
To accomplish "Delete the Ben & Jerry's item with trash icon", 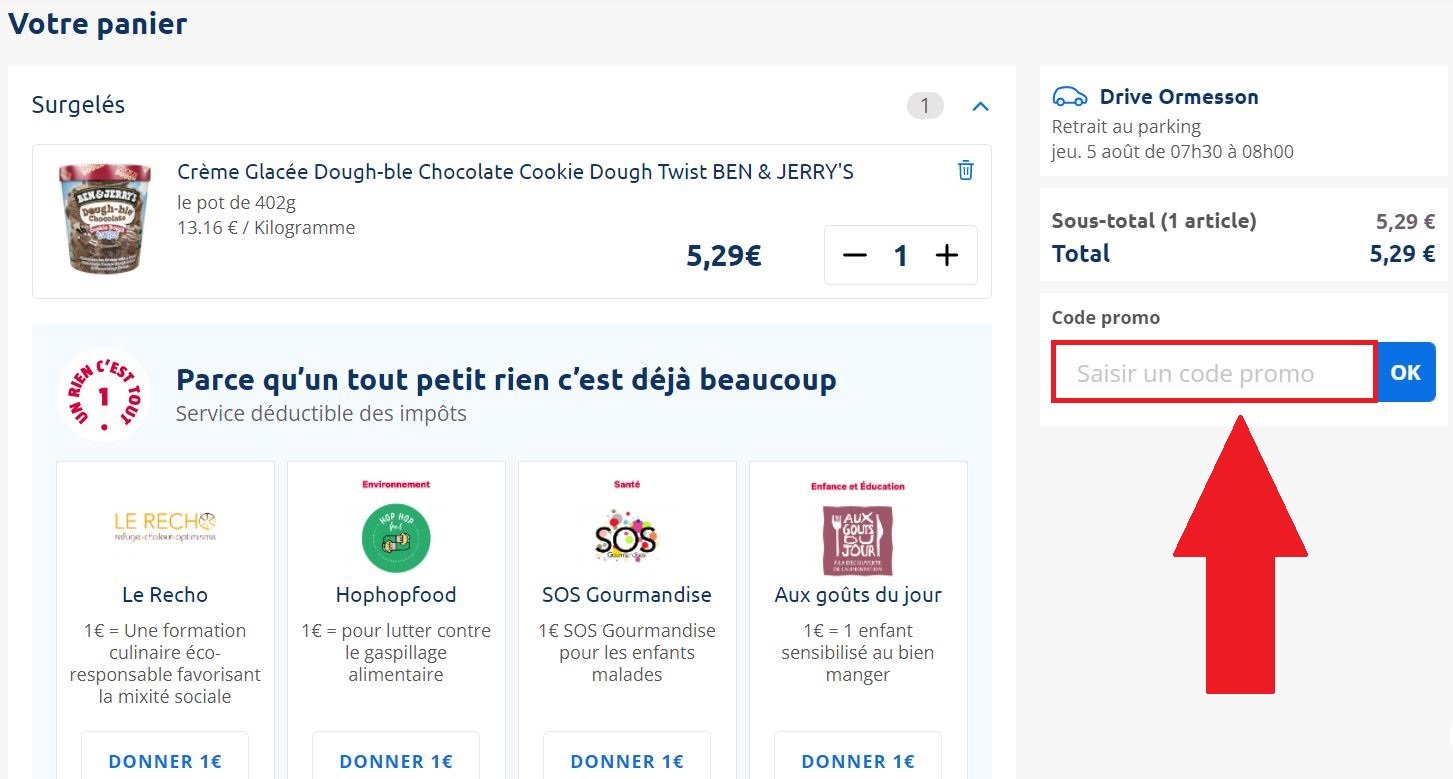I will tap(965, 170).
